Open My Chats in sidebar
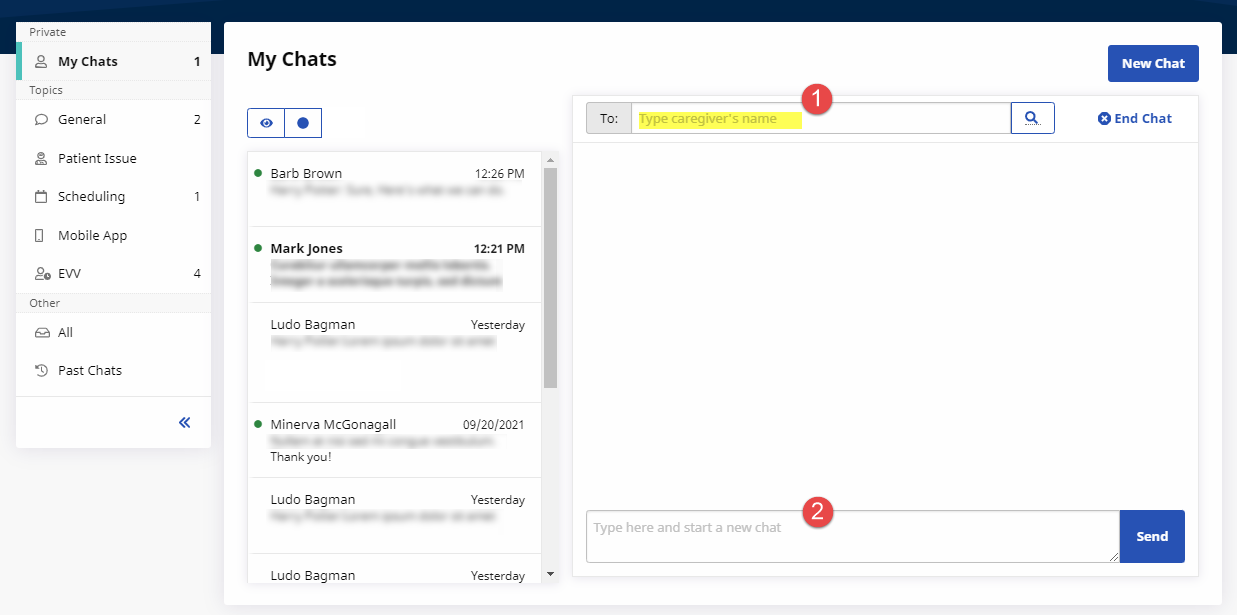1237x615 pixels. tap(88, 61)
